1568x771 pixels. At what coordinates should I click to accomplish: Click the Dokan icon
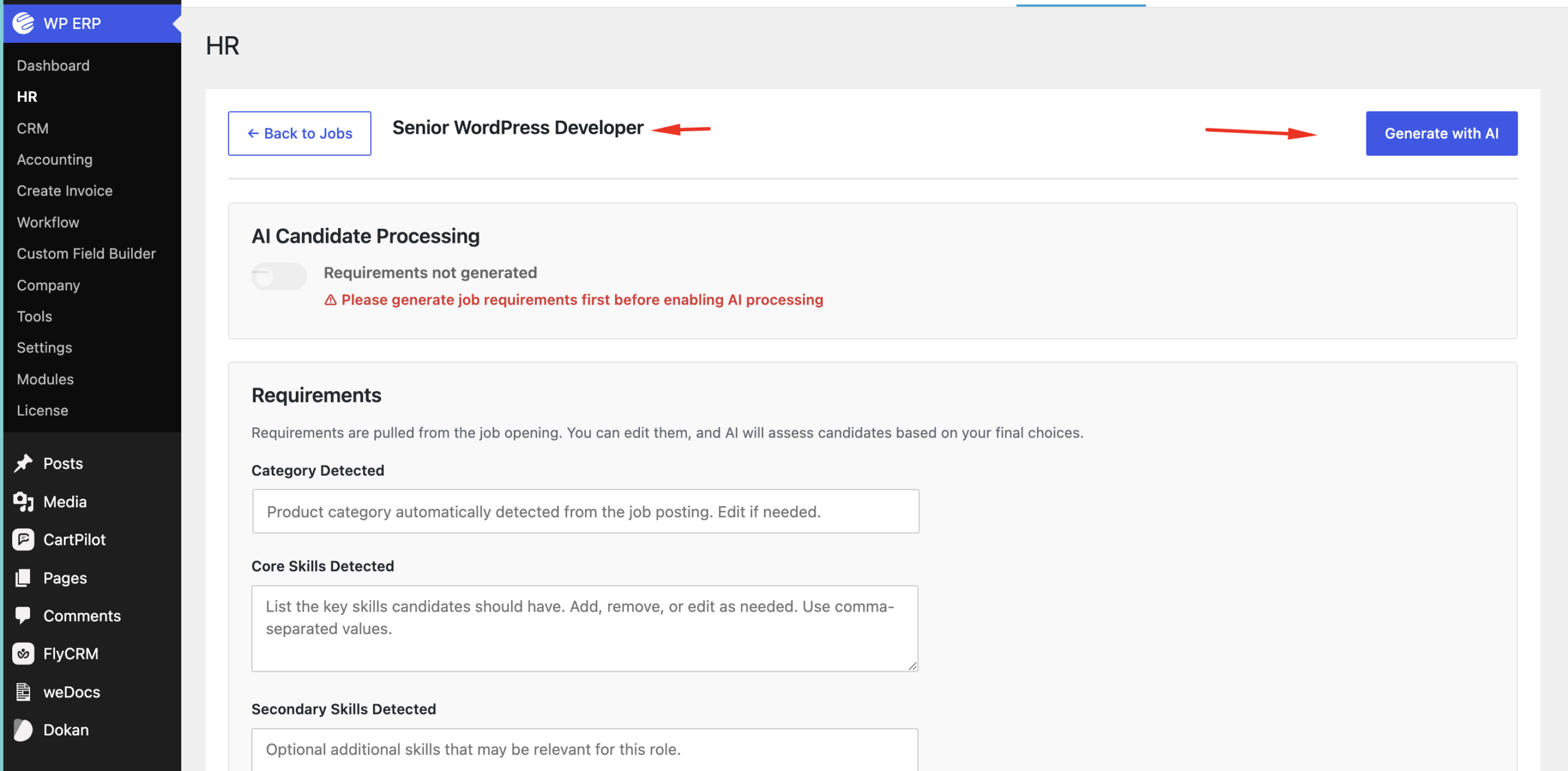tap(23, 730)
